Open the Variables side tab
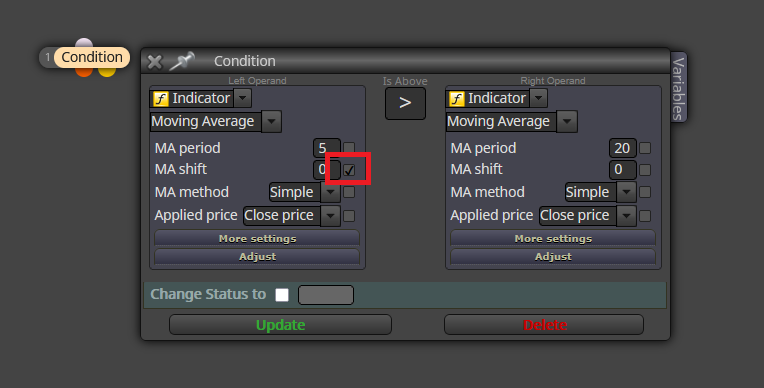764x388 pixels. 678,88
